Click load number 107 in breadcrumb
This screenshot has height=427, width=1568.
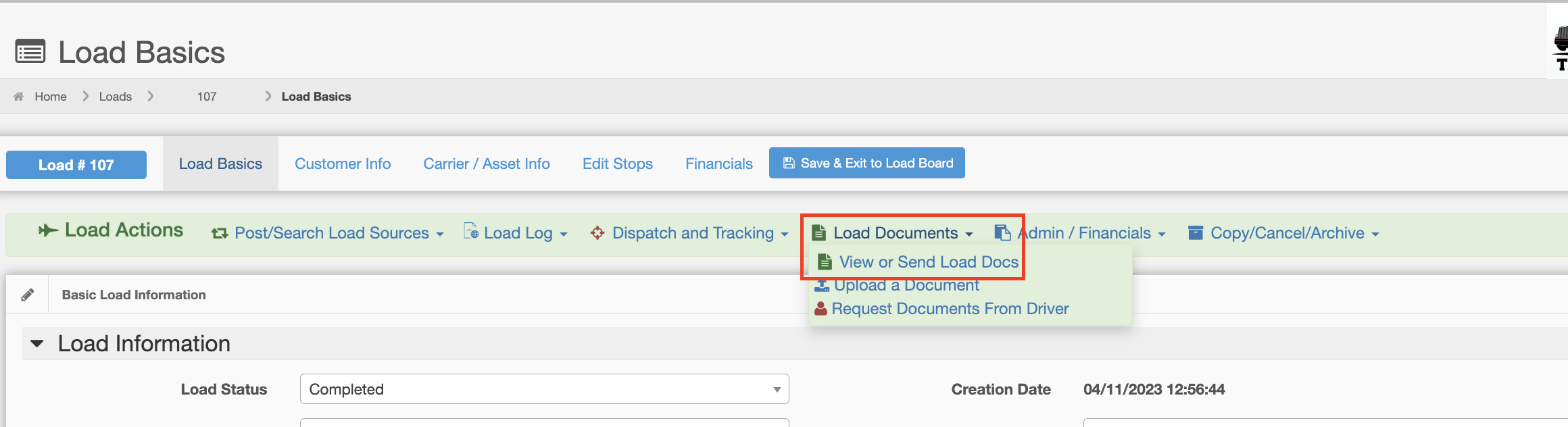207,97
